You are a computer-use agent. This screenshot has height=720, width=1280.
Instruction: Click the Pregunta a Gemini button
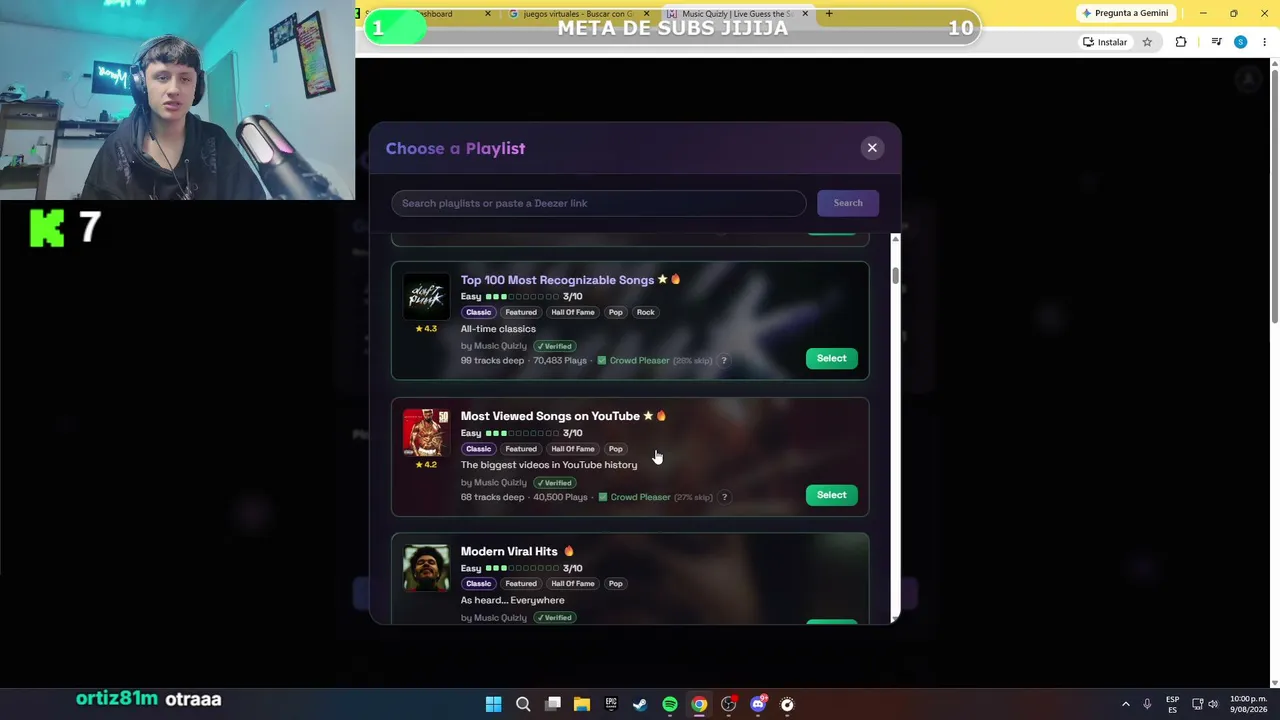click(1125, 13)
